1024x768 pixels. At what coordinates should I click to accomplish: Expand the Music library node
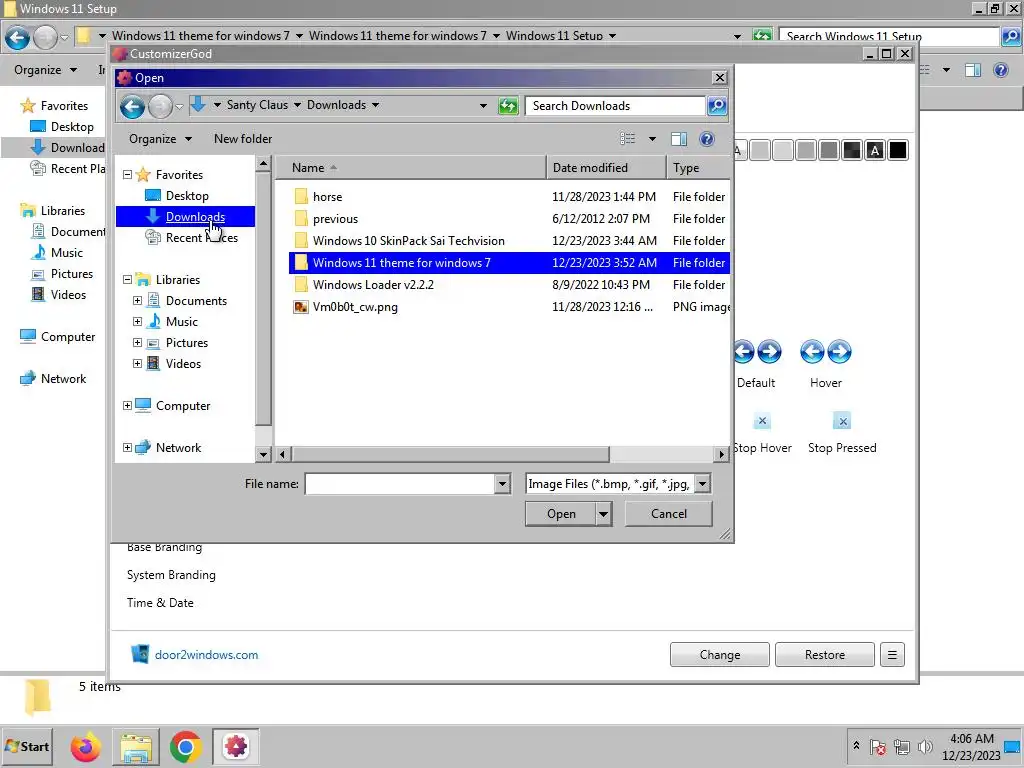point(137,321)
